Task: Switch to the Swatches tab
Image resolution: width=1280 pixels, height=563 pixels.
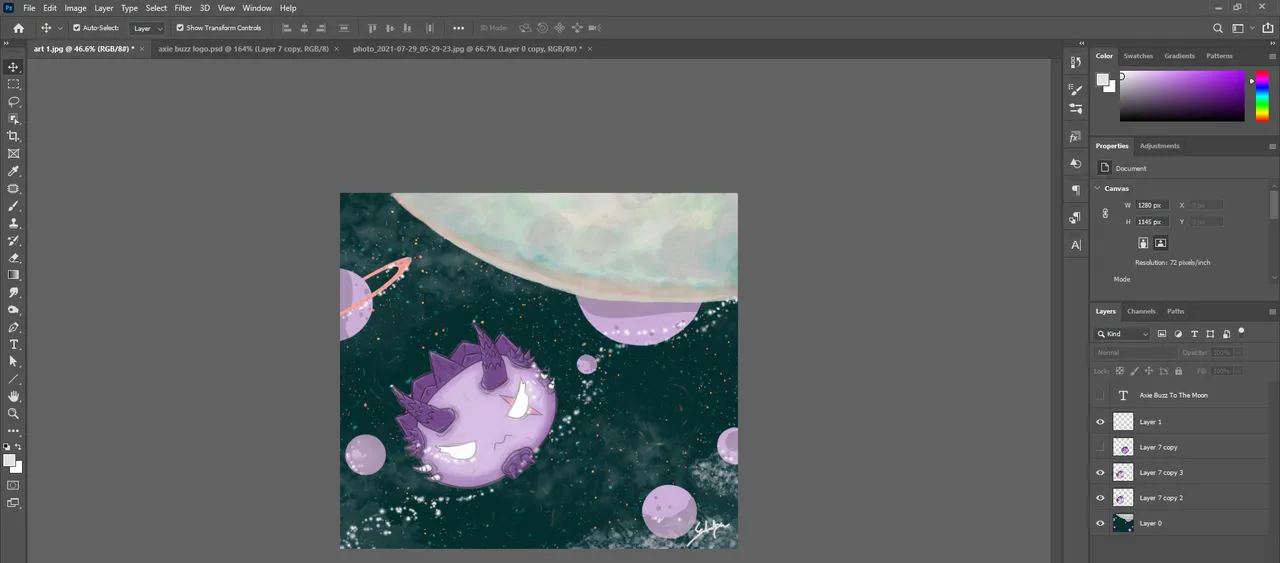Action: coord(1138,56)
